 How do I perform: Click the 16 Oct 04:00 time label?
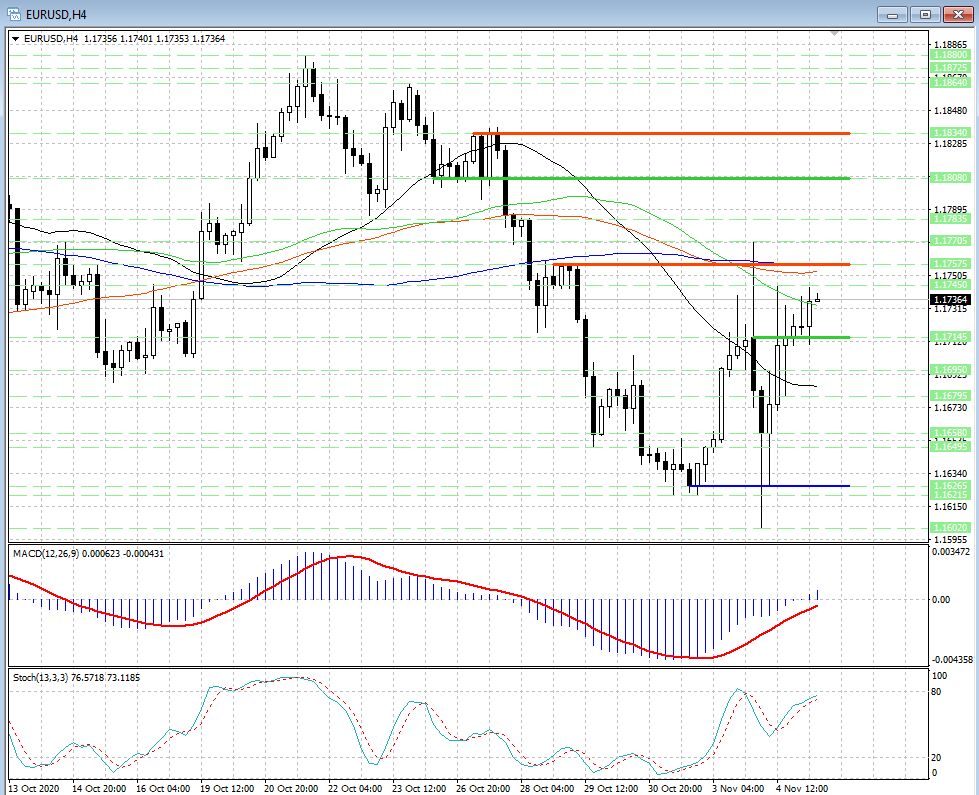163,788
